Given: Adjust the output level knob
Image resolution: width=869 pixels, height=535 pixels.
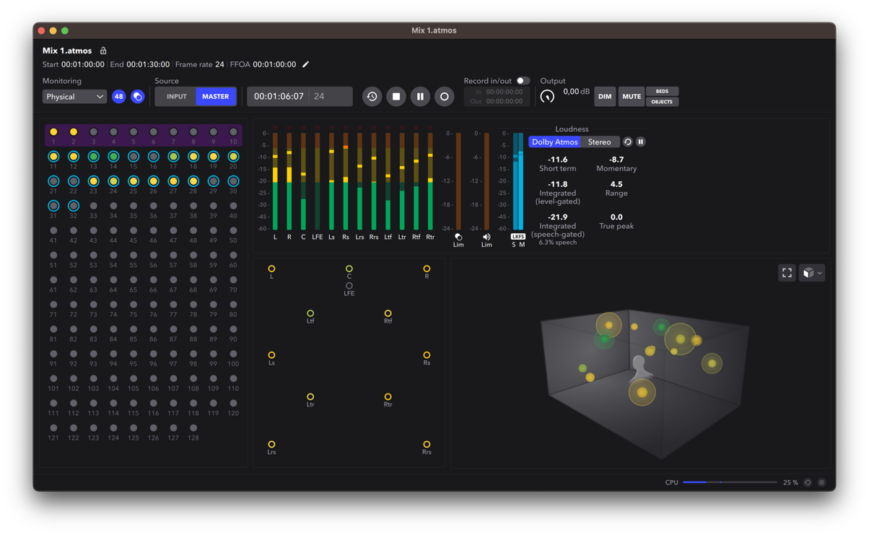Looking at the screenshot, I should click(x=547, y=97).
